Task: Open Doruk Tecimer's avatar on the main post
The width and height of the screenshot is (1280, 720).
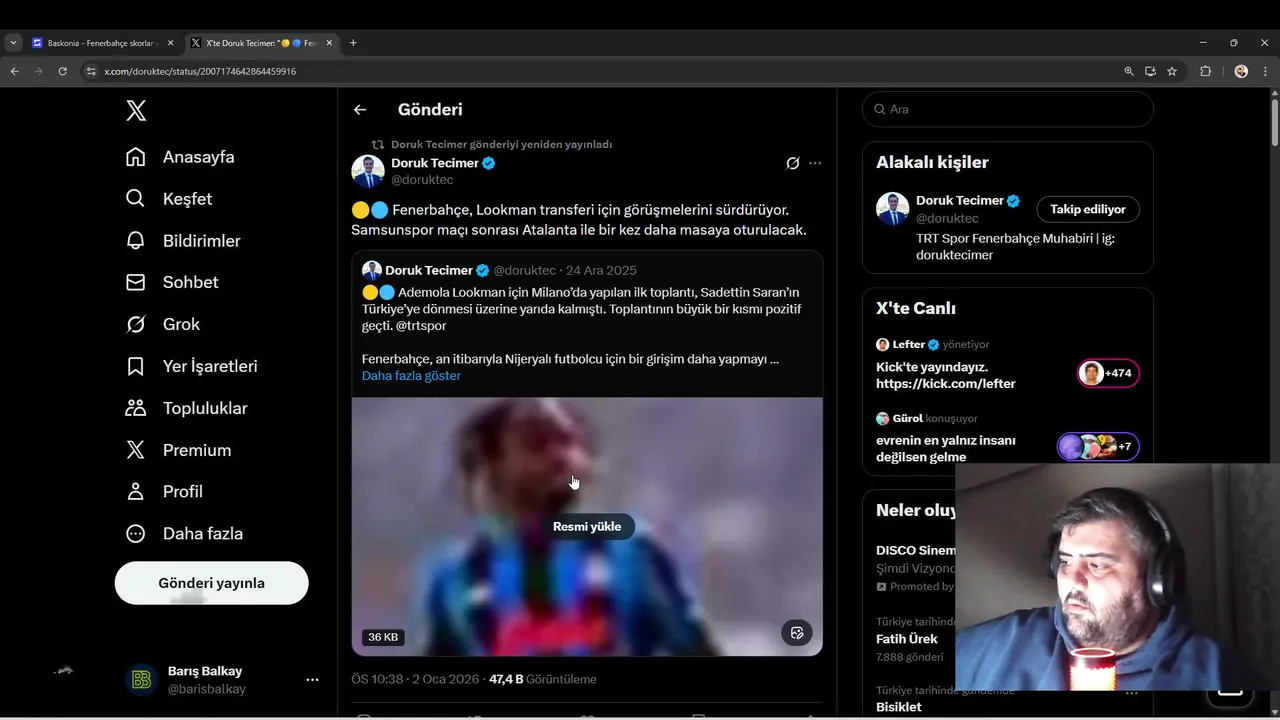Action: pyautogui.click(x=368, y=171)
